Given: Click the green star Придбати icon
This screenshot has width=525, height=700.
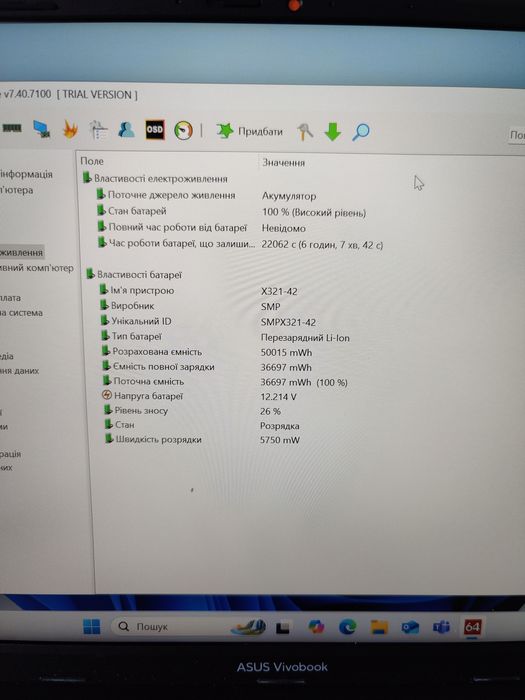Looking at the screenshot, I should pos(225,131).
